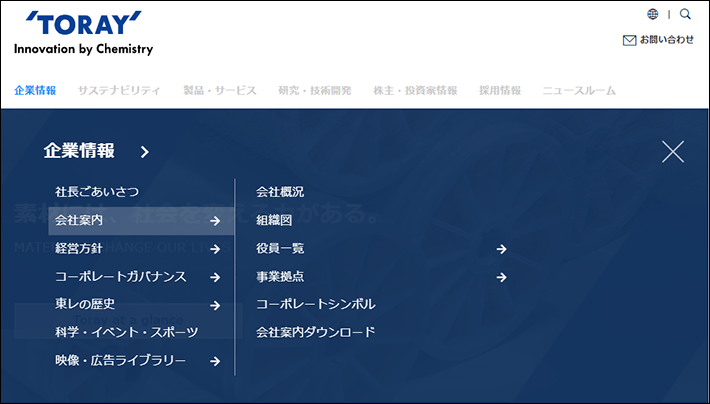The width and height of the screenshot is (710, 404).
Task: Open 科学・イベント・スポーツ menu item
Action: (x=127, y=332)
